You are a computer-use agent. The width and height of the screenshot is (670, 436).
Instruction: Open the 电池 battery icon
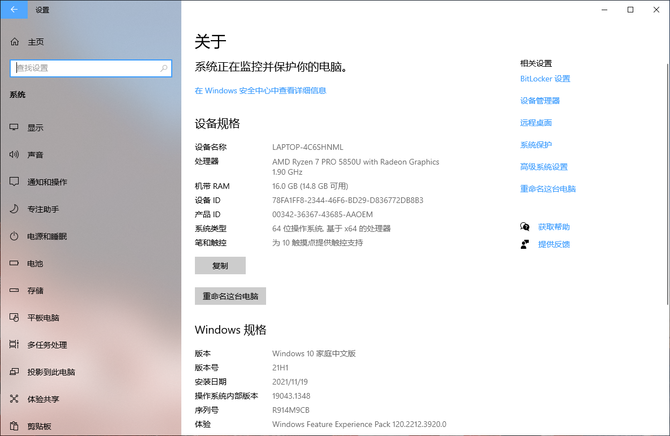(14, 263)
